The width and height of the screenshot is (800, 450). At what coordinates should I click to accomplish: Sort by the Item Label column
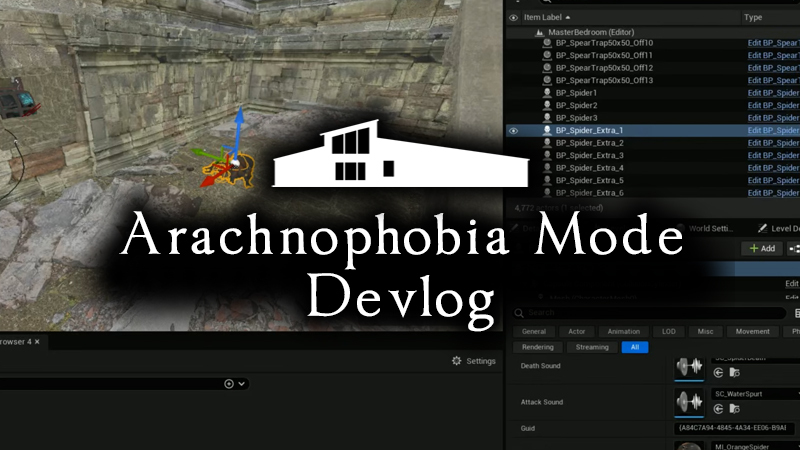click(x=546, y=17)
